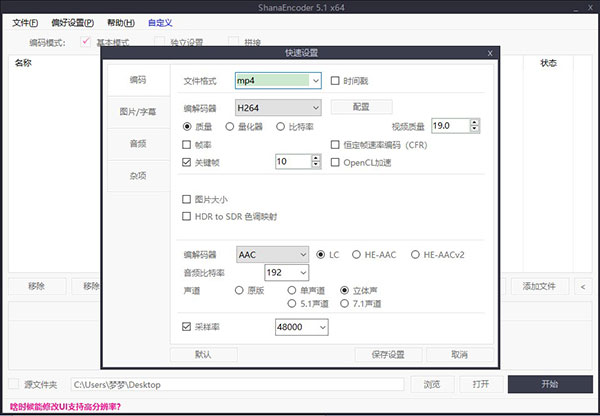Select the 量化器 radio button

click(x=230, y=126)
